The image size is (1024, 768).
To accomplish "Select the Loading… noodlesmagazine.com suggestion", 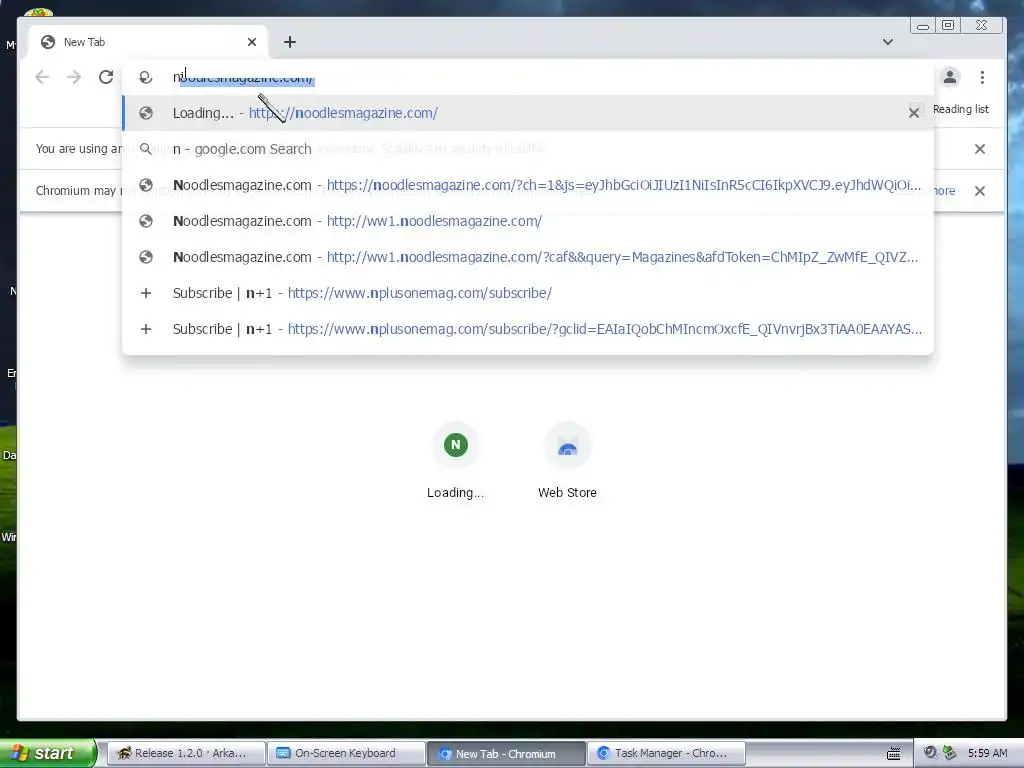I will [x=528, y=113].
